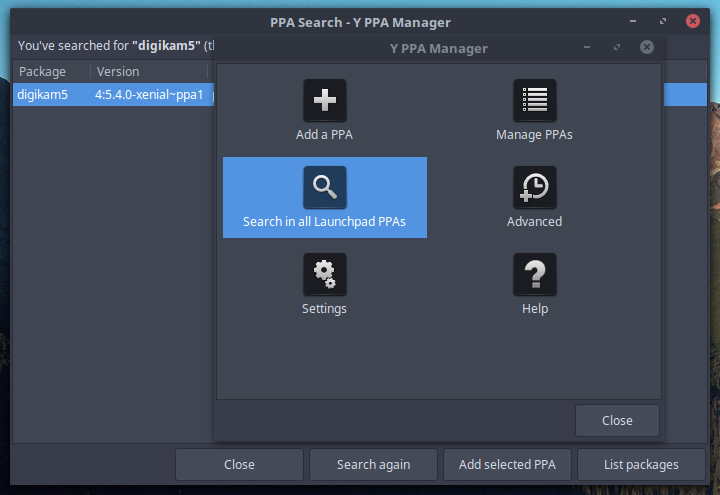
Task: Minimize the PPA Search window
Action: (x=633, y=21)
